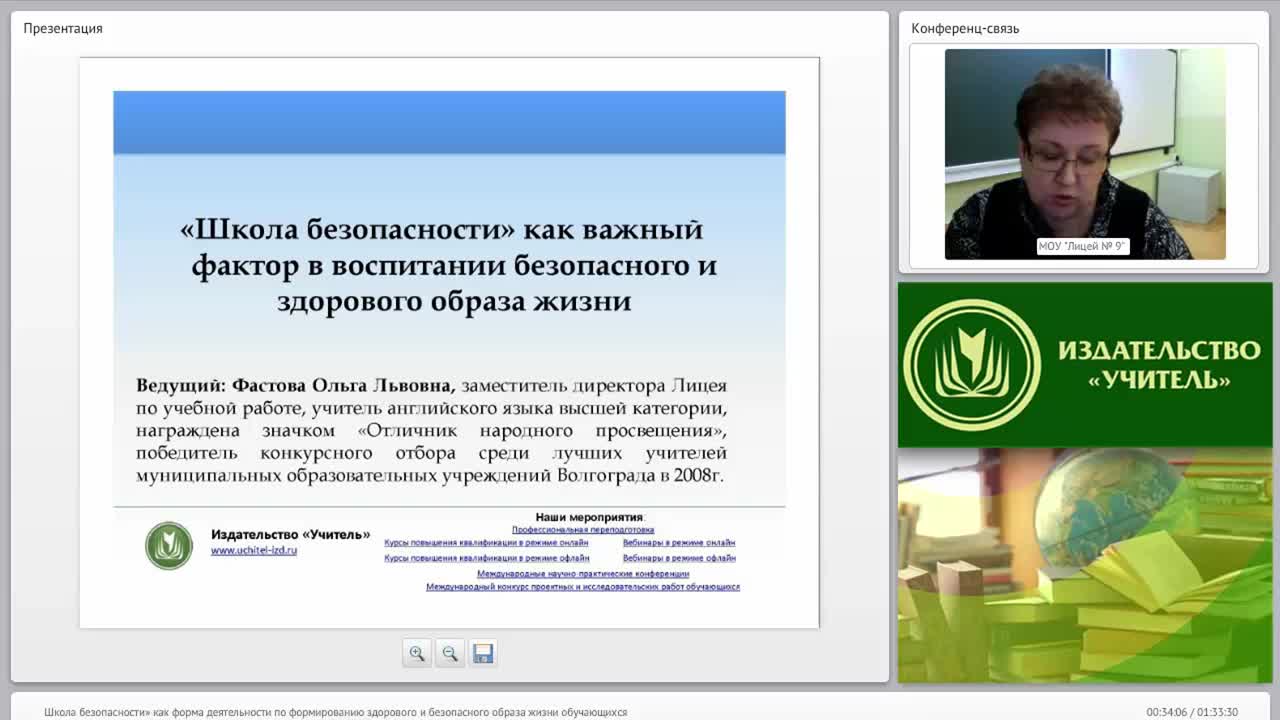This screenshot has width=1280, height=720.
Task: Click the Наши мероприятия heading
Action: pos(590,517)
